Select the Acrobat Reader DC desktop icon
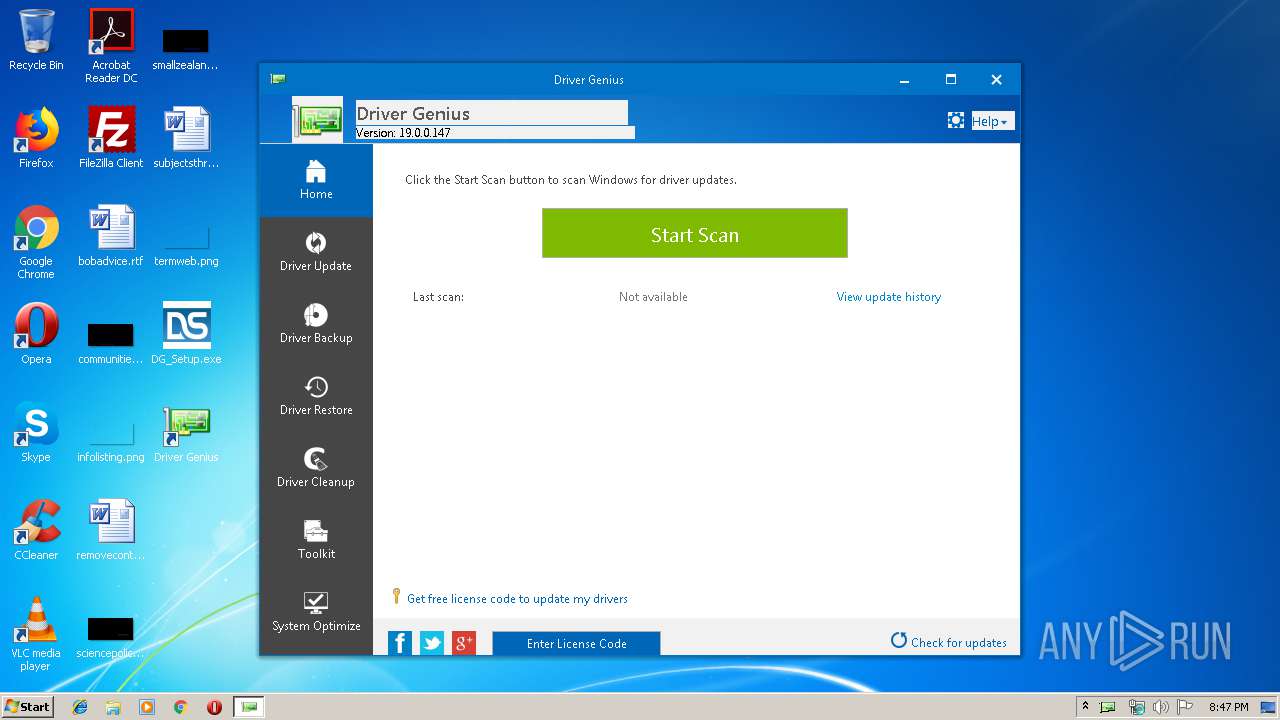The width and height of the screenshot is (1280, 720). [x=111, y=46]
